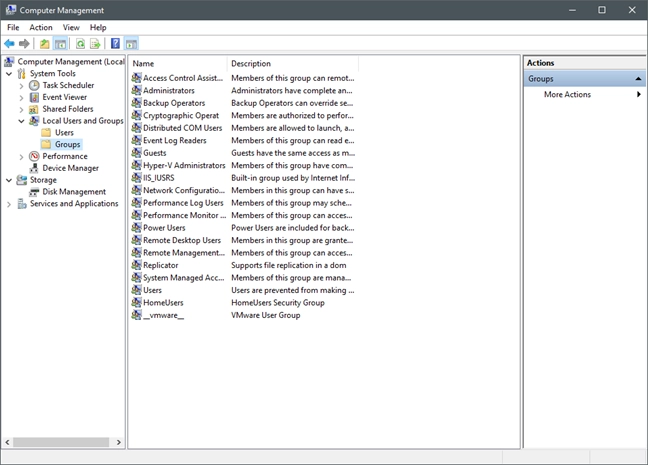Select the Groups folder in tree
The image size is (648, 465).
[x=68, y=144]
